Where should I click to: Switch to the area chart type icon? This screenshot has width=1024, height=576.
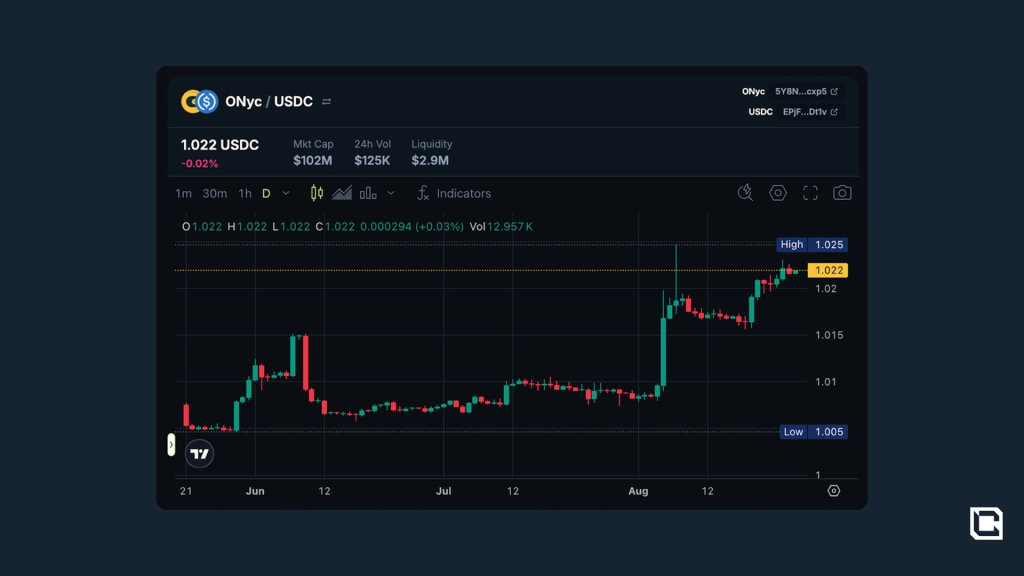(x=342, y=193)
